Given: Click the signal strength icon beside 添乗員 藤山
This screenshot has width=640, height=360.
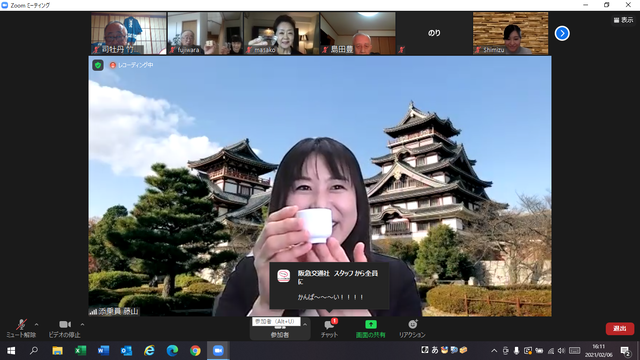Looking at the screenshot, I should pyautogui.click(x=93, y=311).
